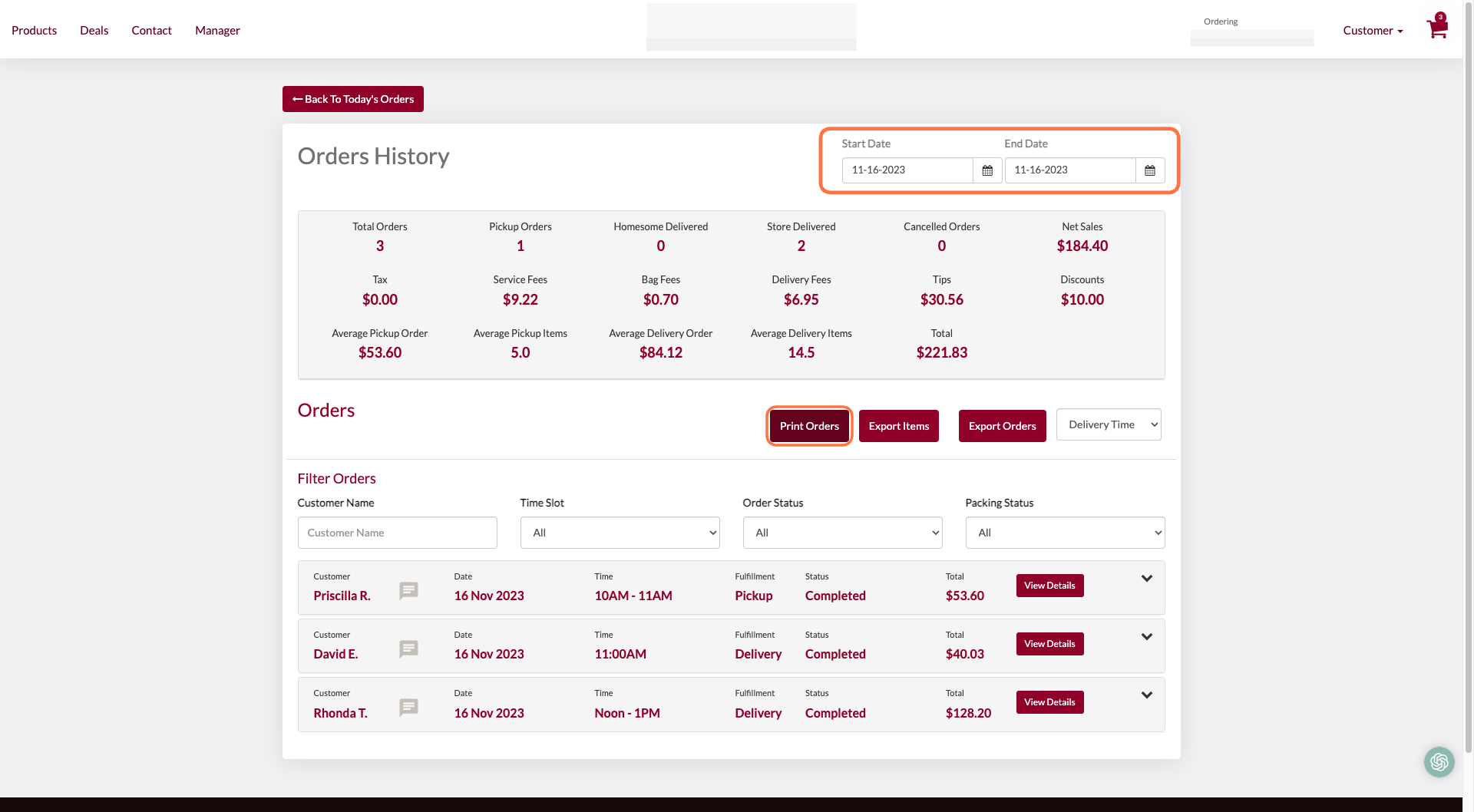This screenshot has width=1474, height=812.
Task: Click Back To Today's Orders button
Action: coord(352,99)
